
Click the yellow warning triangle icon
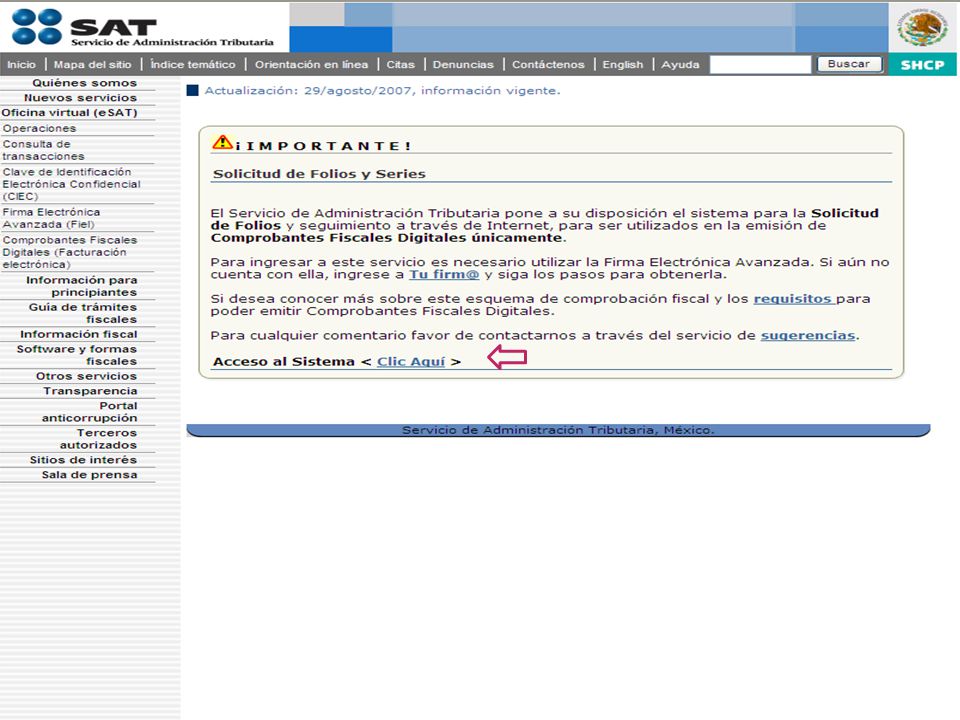tap(222, 142)
